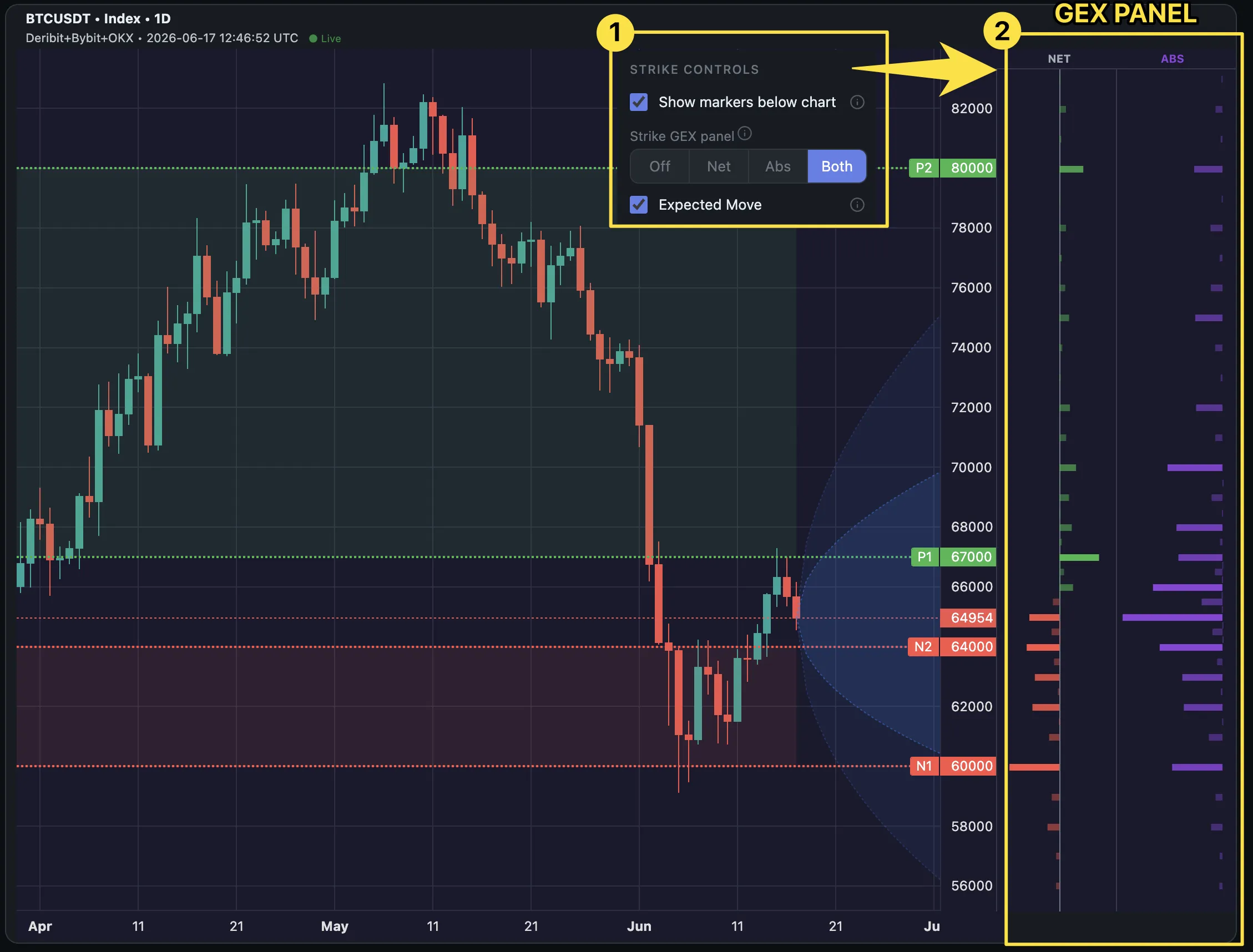The image size is (1253, 952).
Task: Open info icon for Expected Move
Action: [x=857, y=205]
